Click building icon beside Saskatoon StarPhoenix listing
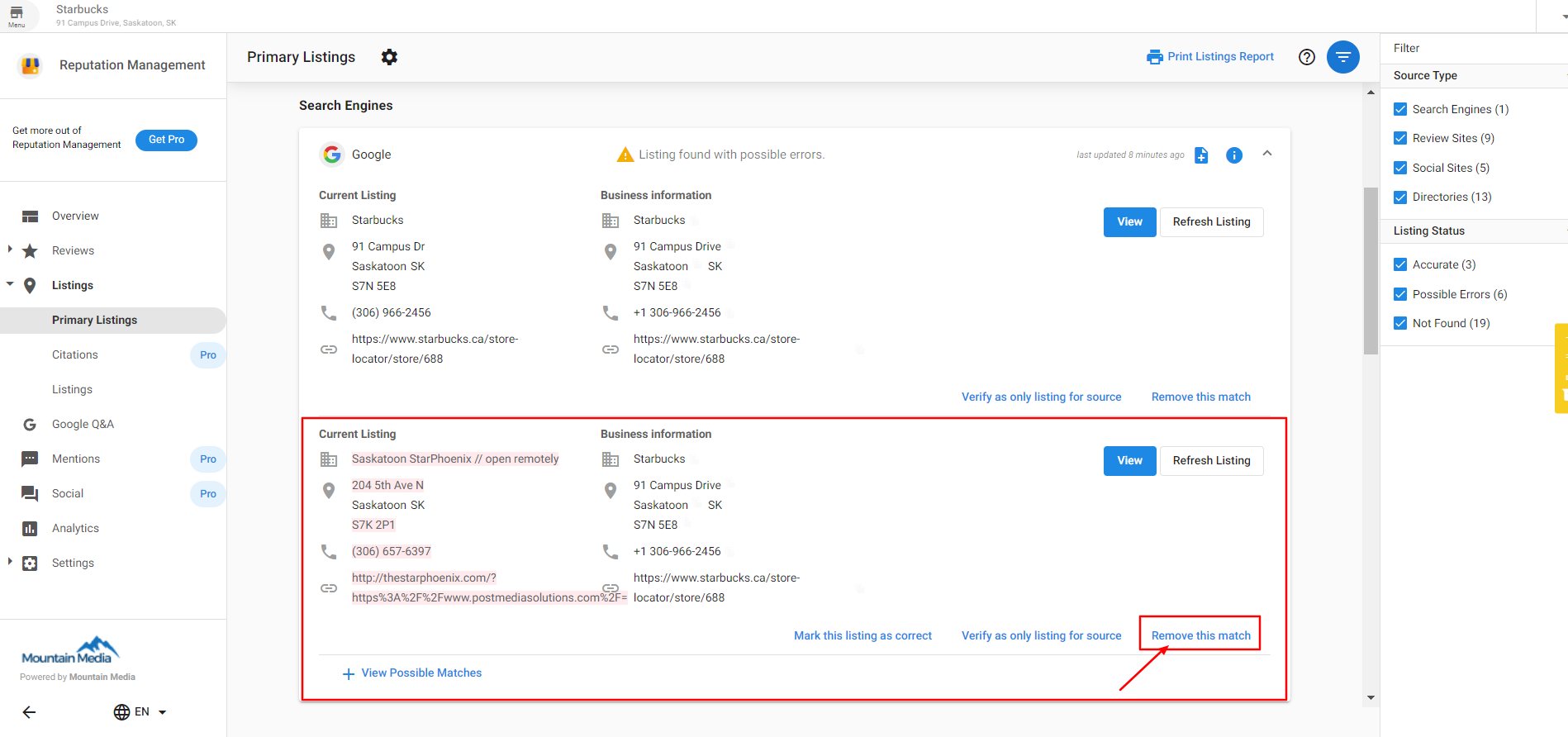Image resolution: width=1568 pixels, height=737 pixels. (329, 459)
